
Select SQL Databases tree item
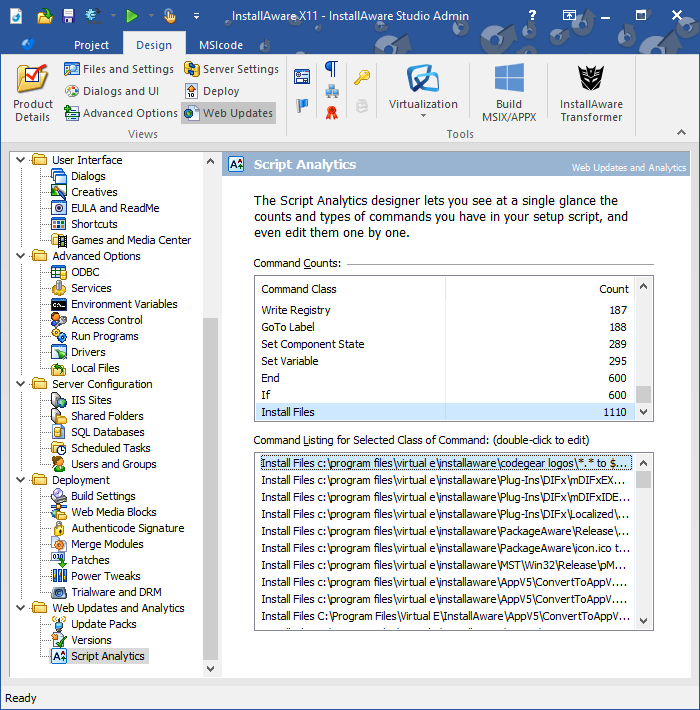point(108,432)
